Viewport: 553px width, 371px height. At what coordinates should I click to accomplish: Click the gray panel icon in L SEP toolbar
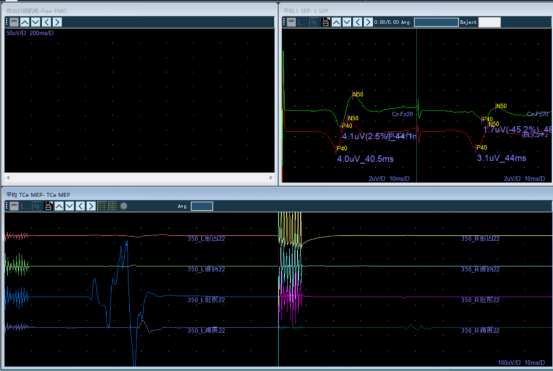pos(291,22)
